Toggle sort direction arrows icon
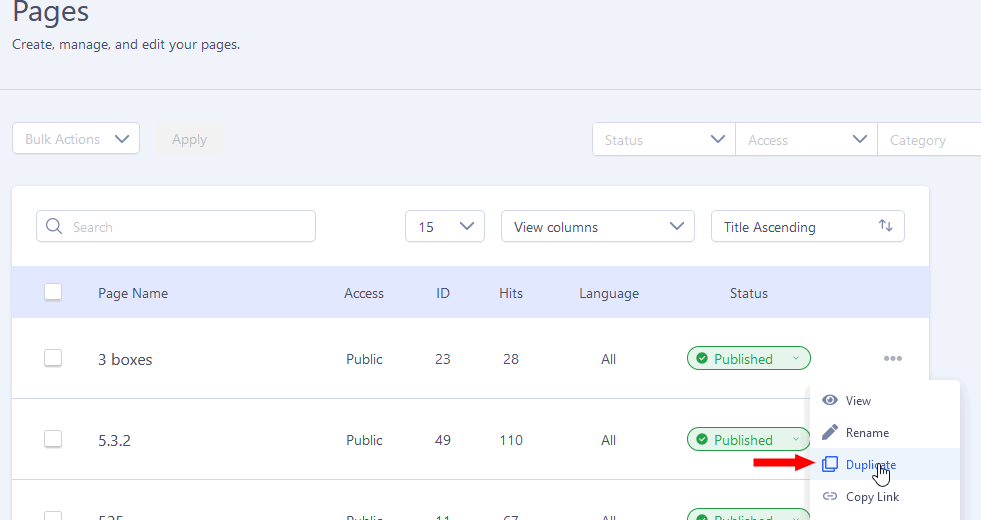 [x=885, y=226]
